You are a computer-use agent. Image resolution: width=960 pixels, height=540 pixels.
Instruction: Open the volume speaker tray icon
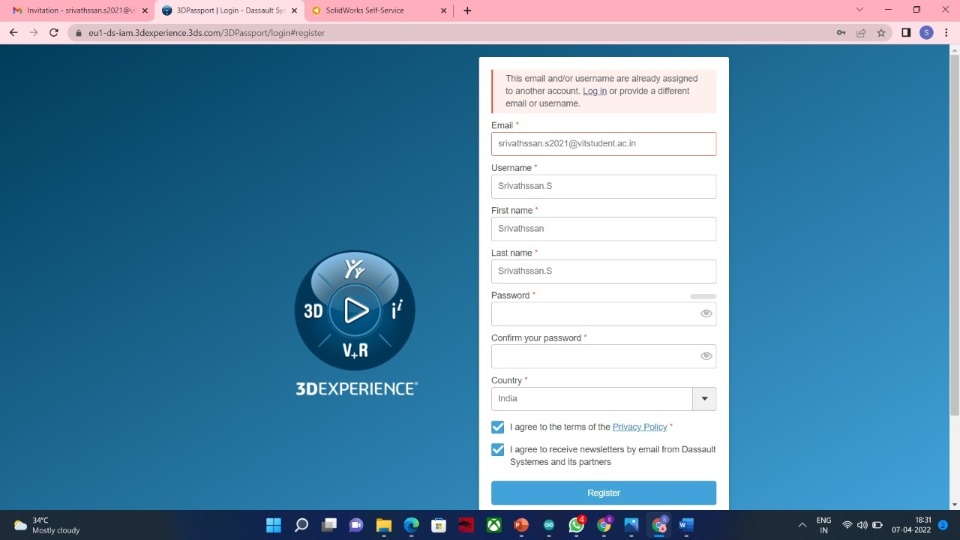[862, 525]
